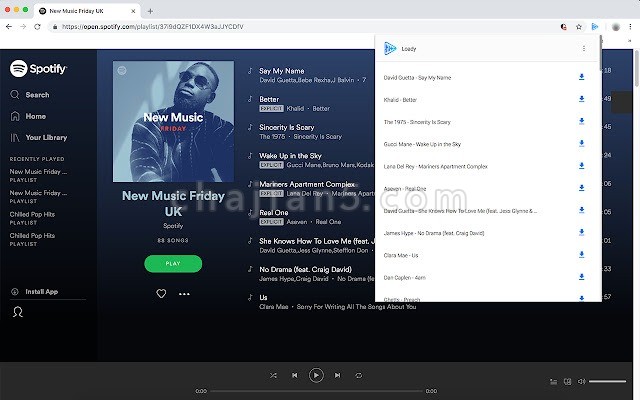
Task: Skip to previous track
Action: (295, 375)
